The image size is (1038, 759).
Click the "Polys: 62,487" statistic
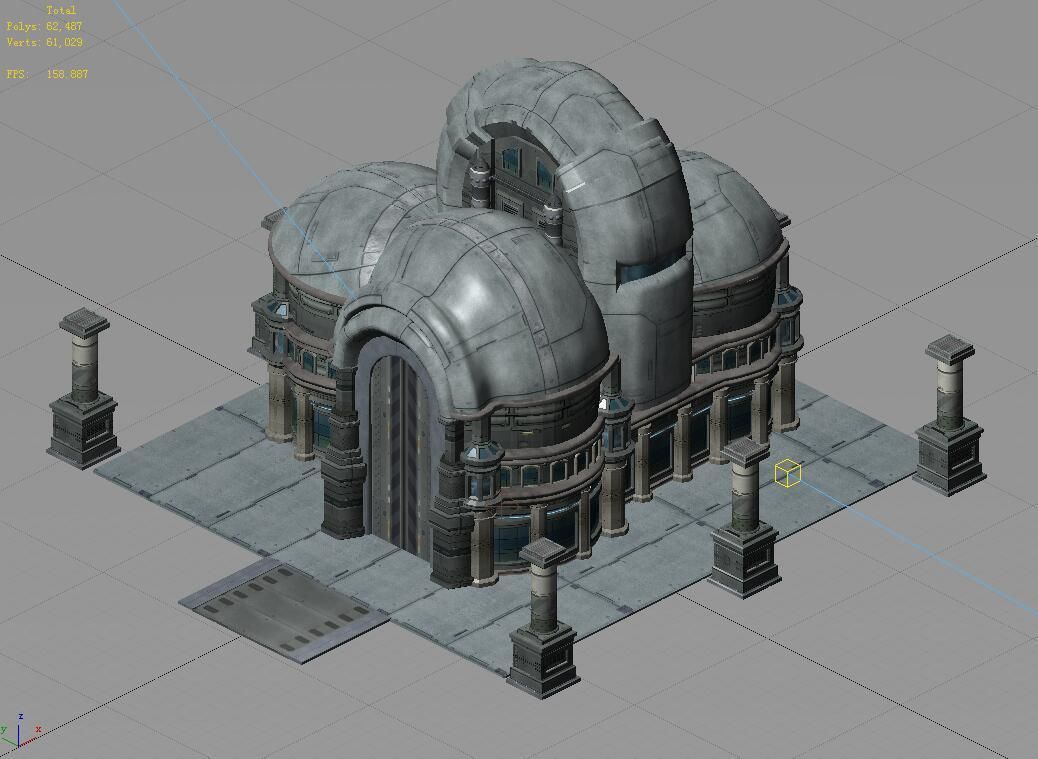44,26
